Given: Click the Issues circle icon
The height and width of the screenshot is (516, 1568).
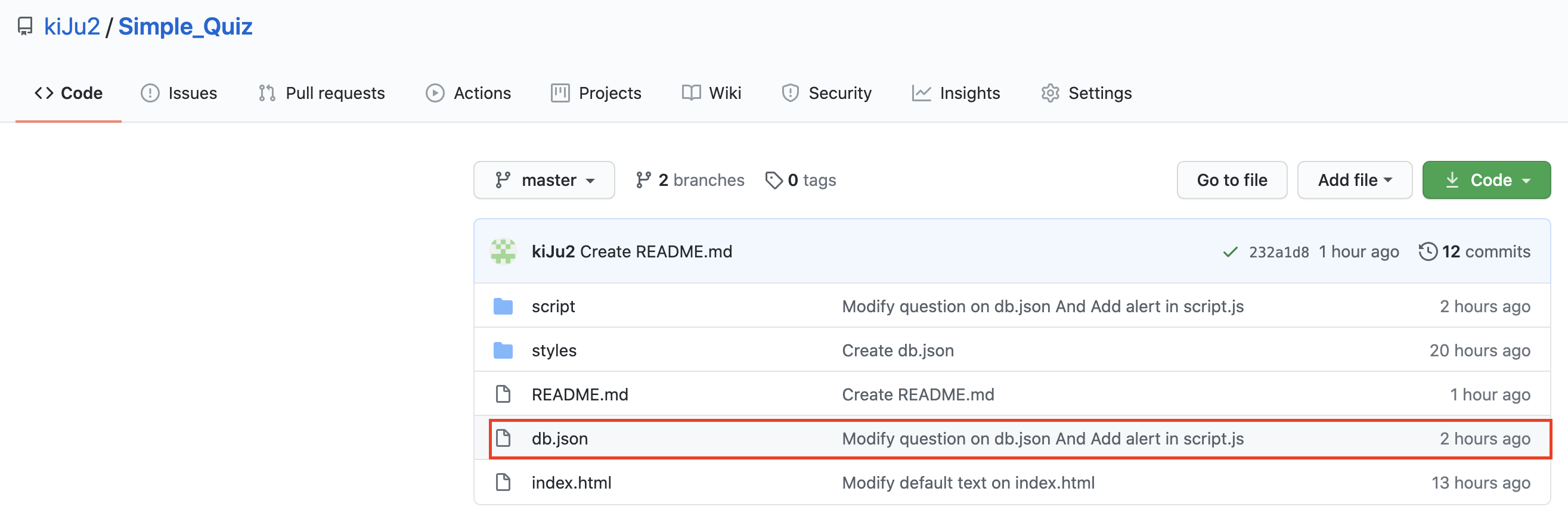Looking at the screenshot, I should point(150,93).
